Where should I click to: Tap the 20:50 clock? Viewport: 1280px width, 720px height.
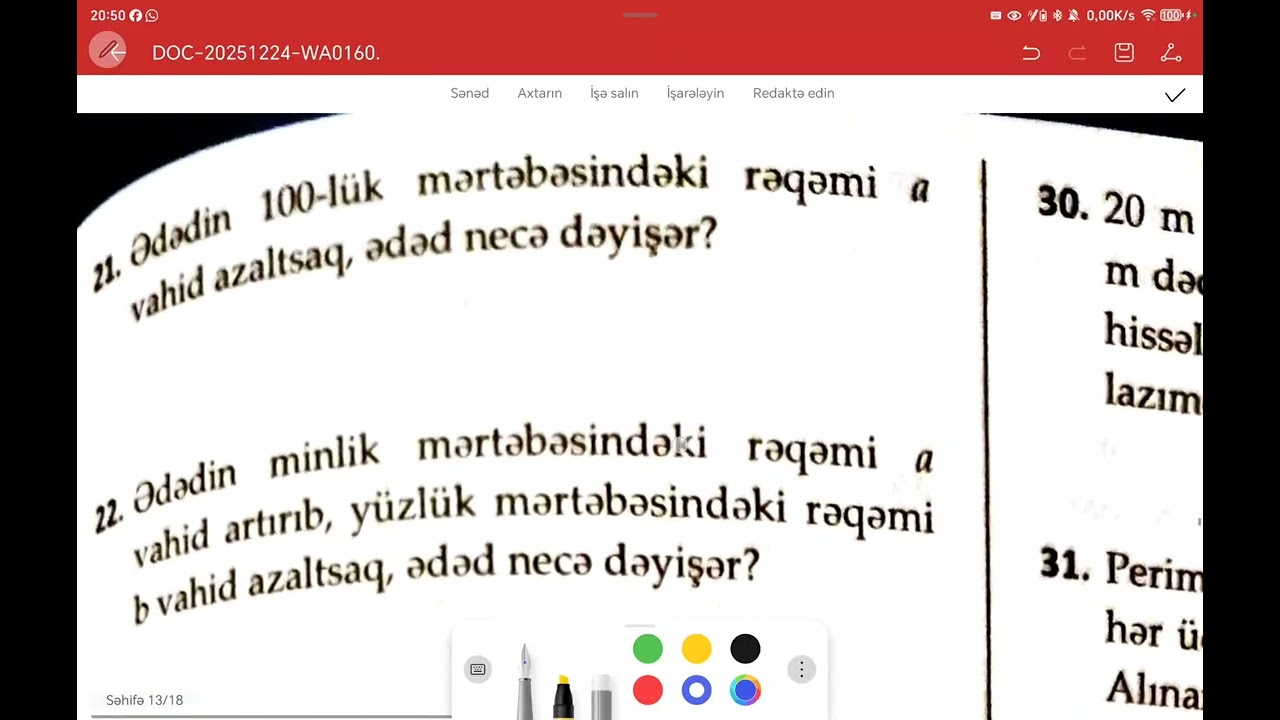(107, 15)
